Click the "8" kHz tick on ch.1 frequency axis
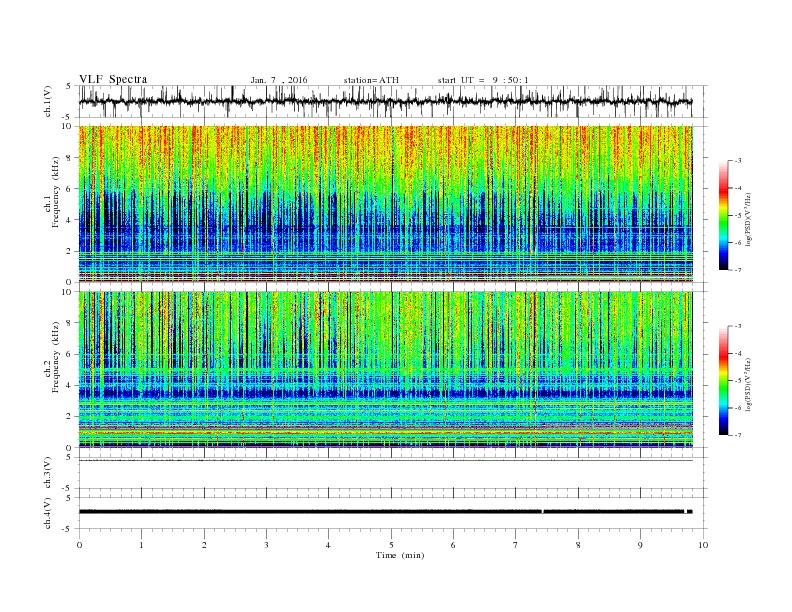Viewport: 792px width, 612px height. [70, 158]
